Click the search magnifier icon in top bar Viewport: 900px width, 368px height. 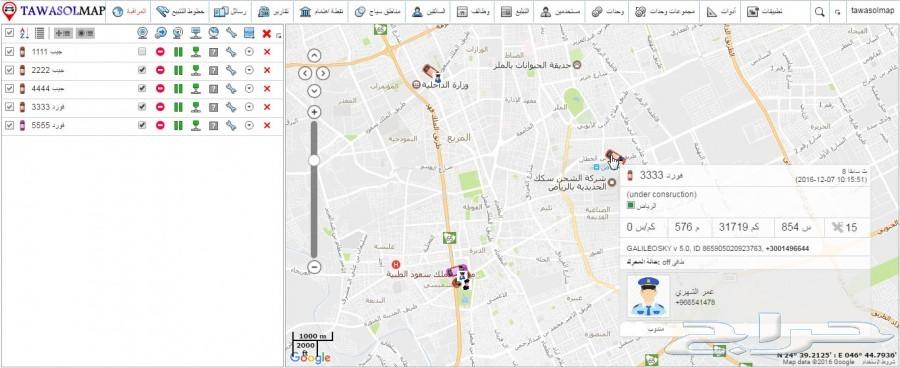(819, 12)
